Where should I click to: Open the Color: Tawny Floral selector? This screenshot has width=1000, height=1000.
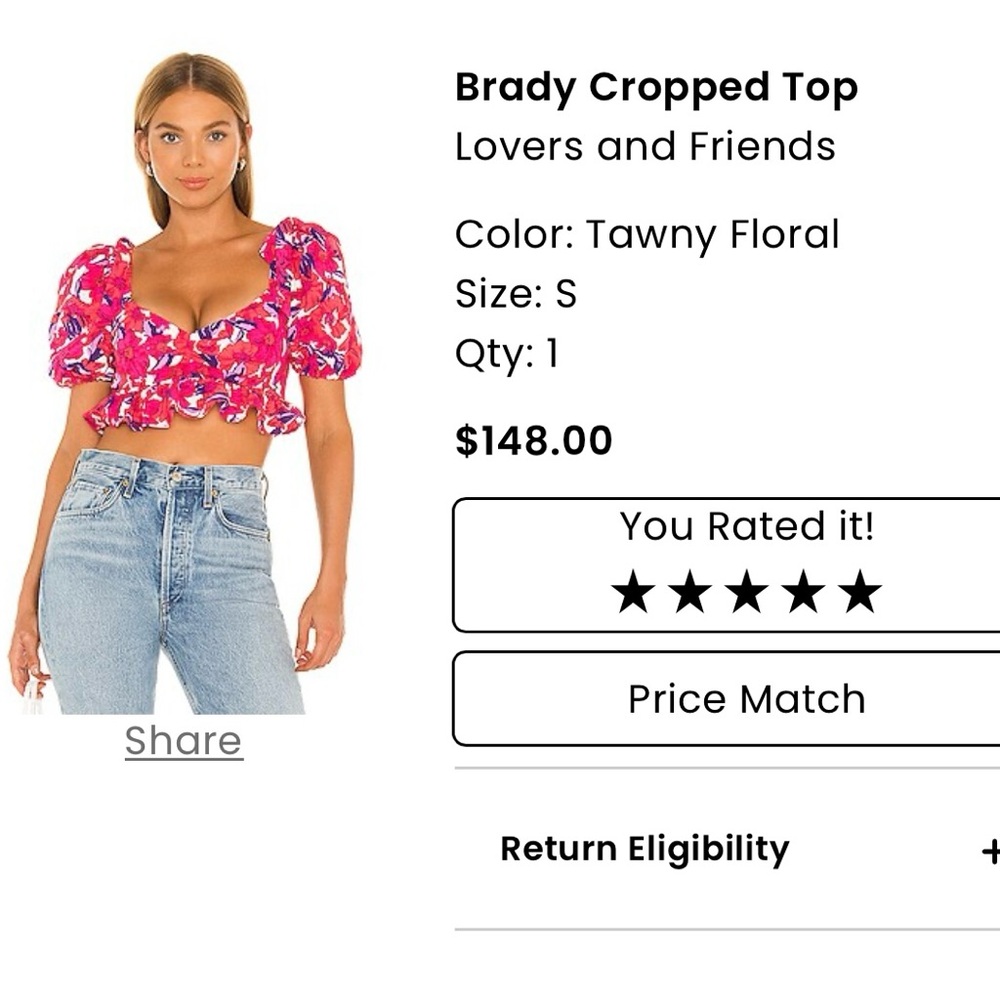647,234
